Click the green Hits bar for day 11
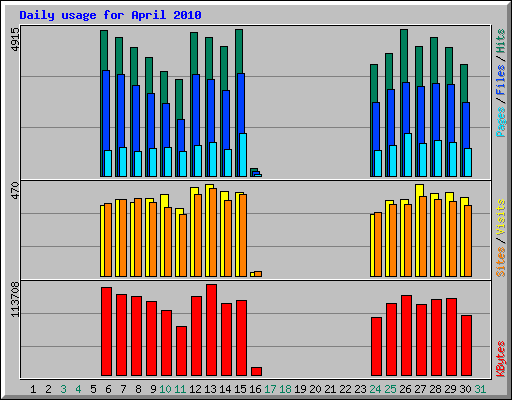This screenshot has height=400, width=512. tap(179, 99)
